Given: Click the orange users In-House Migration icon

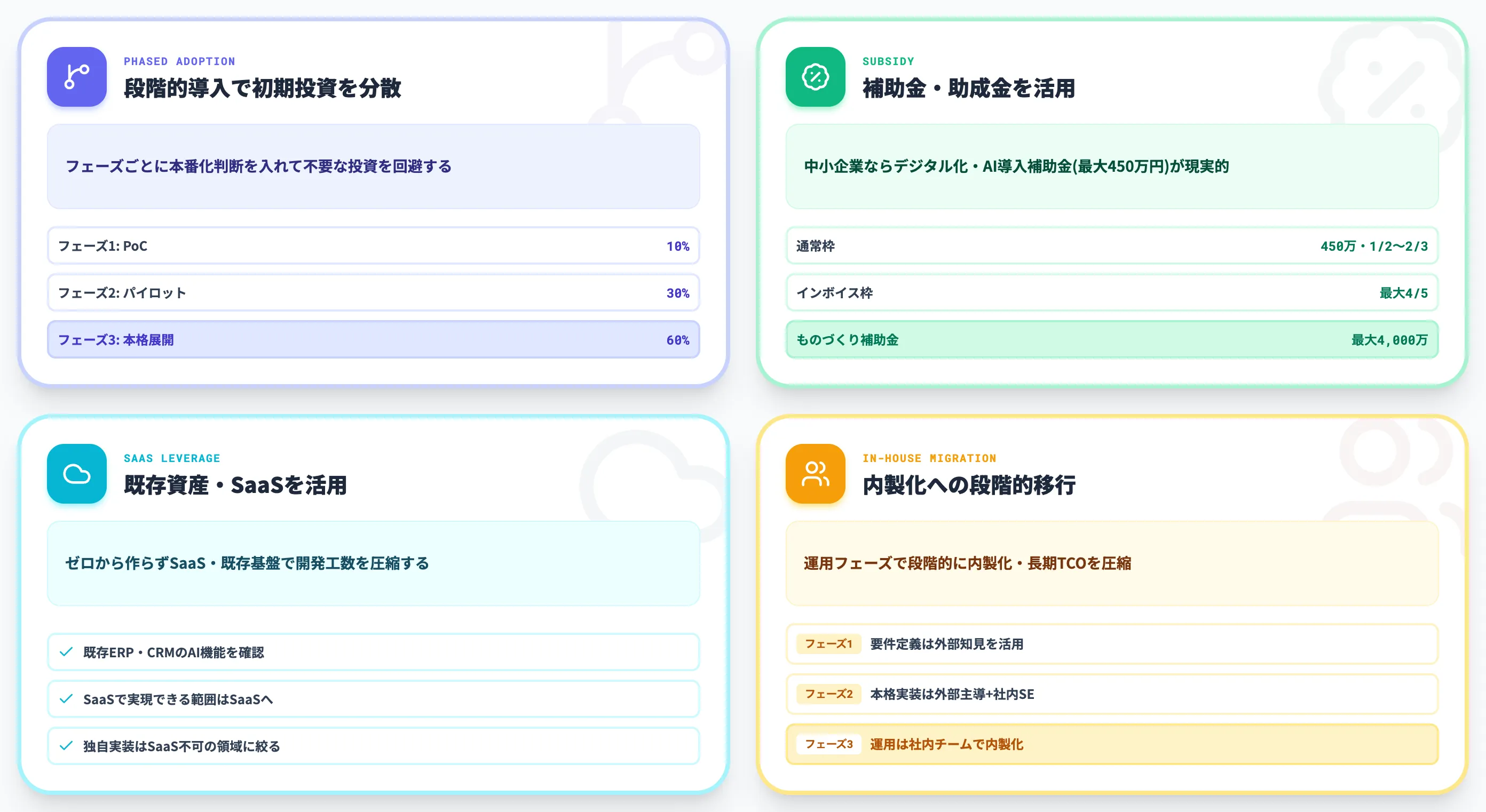Looking at the screenshot, I should (x=815, y=473).
